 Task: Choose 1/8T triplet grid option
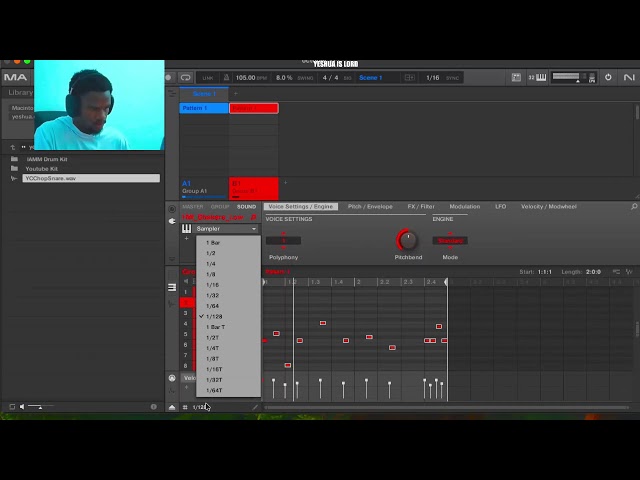[228, 359]
